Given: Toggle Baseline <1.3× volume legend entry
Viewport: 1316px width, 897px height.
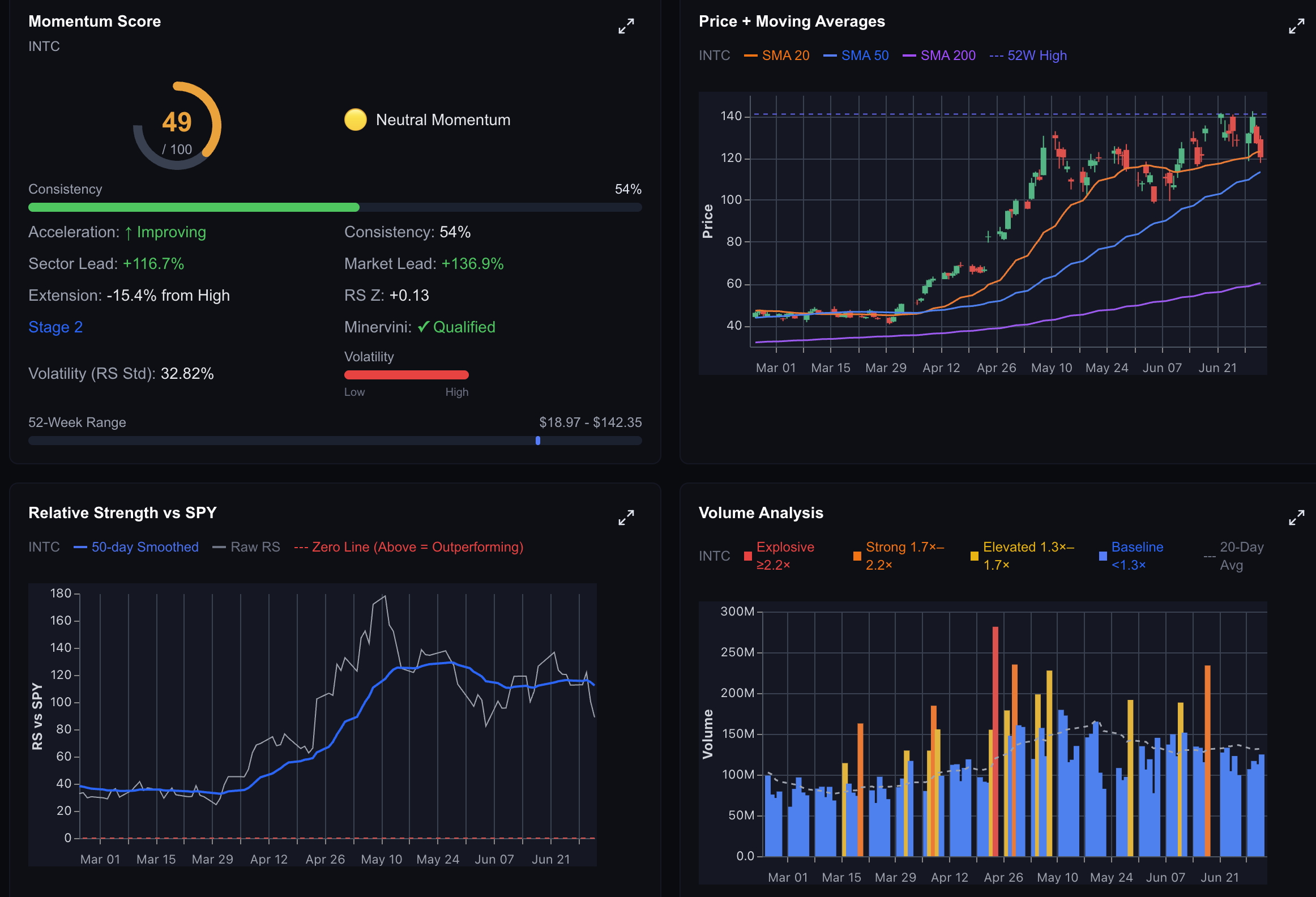Looking at the screenshot, I should [x=1131, y=556].
